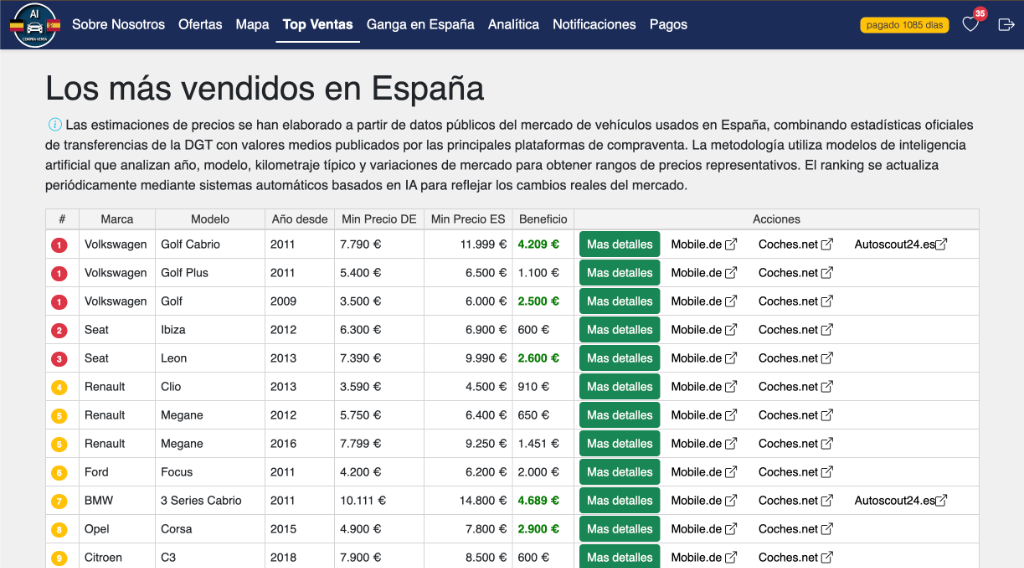Viewport: 1024px width, 568px height.
Task: Open the favorites heart icon with badge
Action: [x=970, y=24]
